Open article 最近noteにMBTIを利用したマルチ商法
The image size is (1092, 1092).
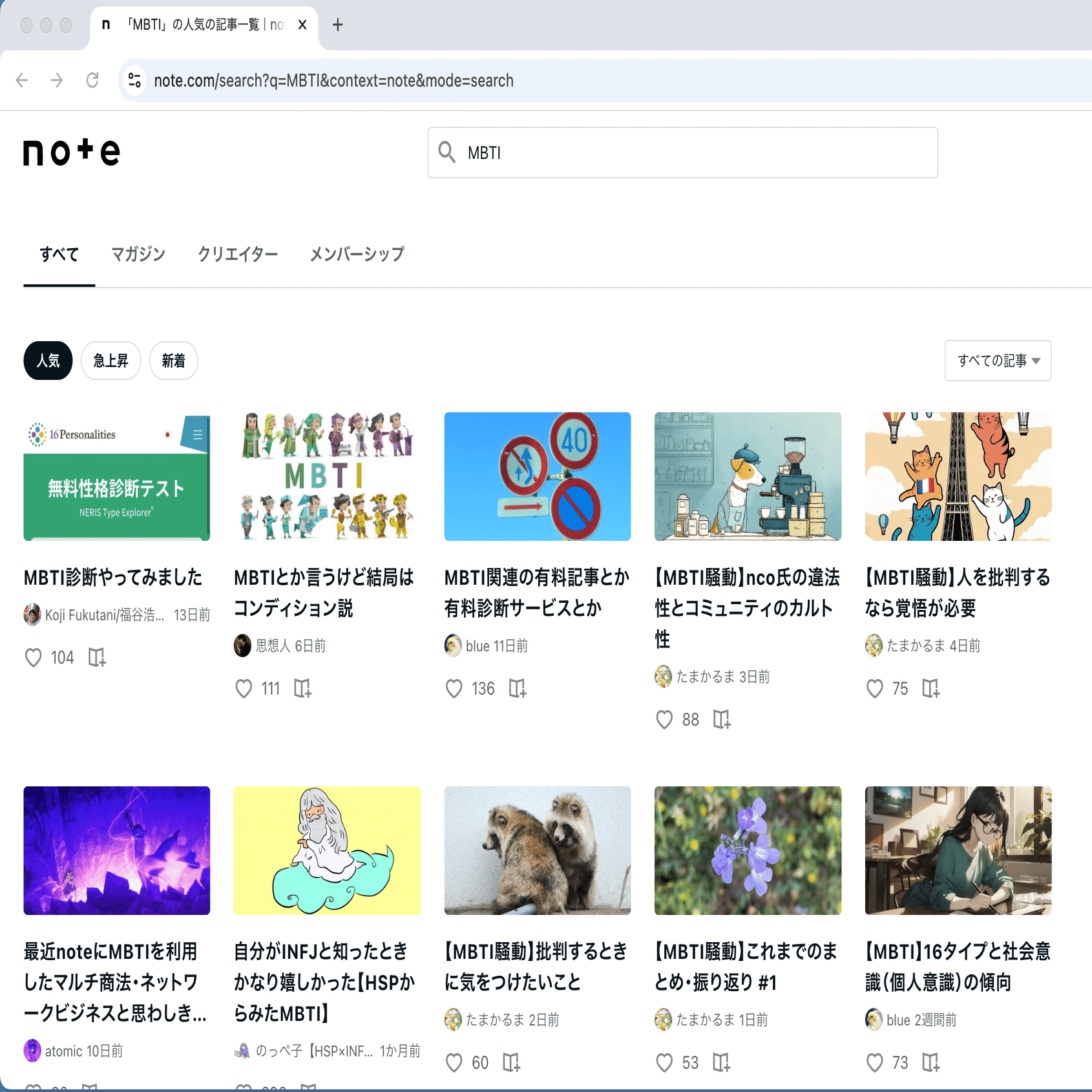coord(116,982)
